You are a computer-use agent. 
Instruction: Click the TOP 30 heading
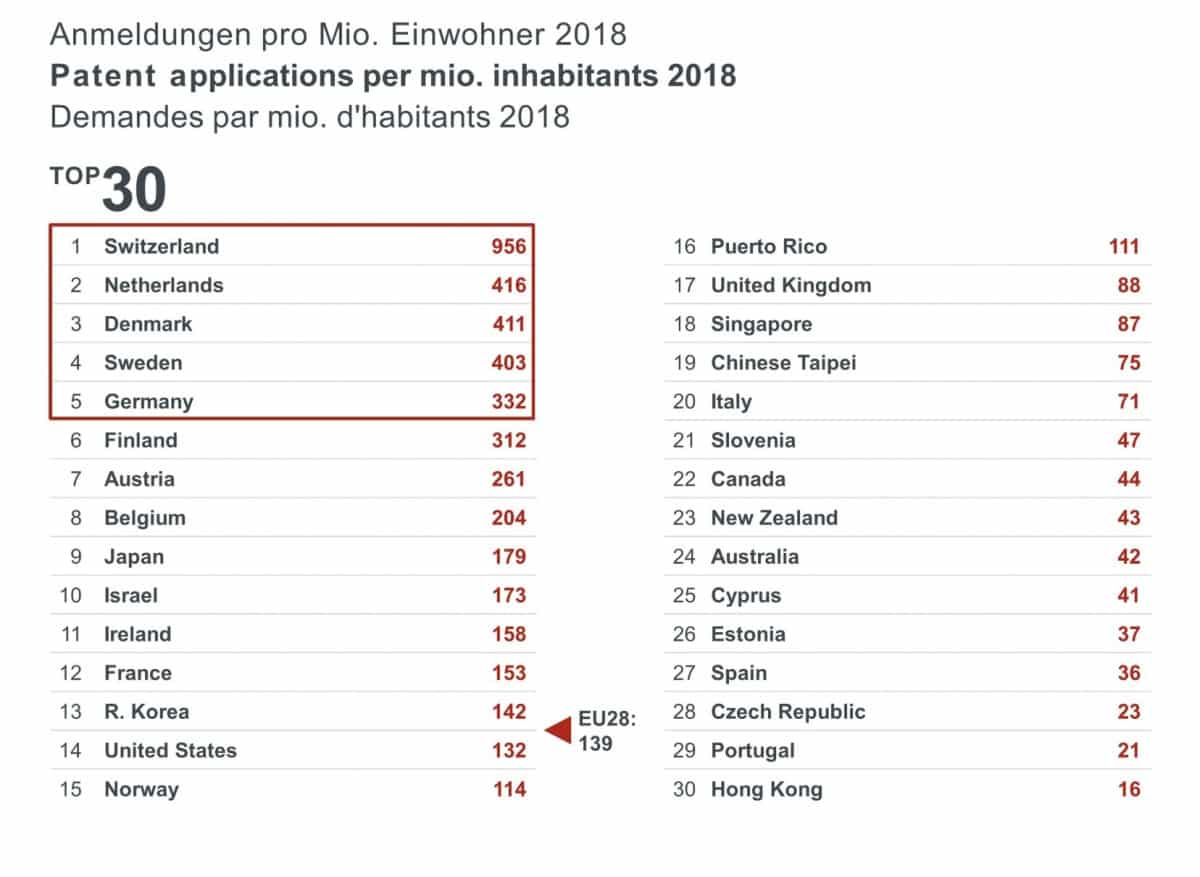(x=108, y=188)
